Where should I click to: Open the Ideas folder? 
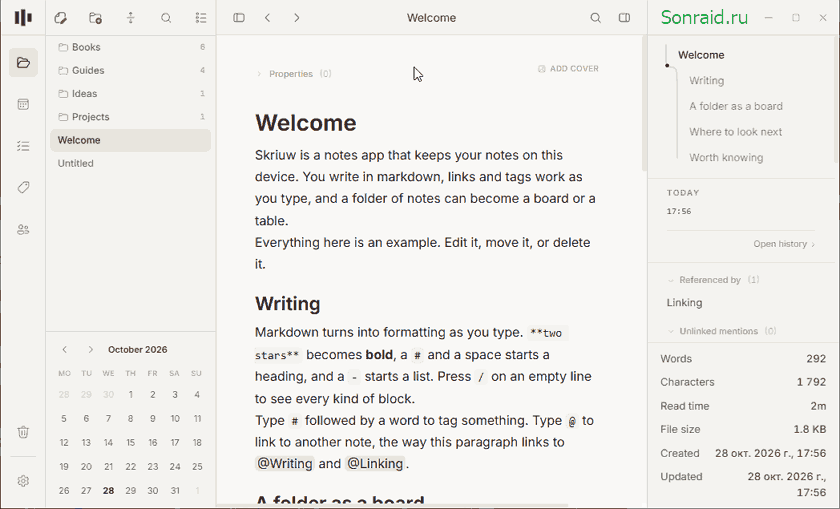(x=131, y=93)
